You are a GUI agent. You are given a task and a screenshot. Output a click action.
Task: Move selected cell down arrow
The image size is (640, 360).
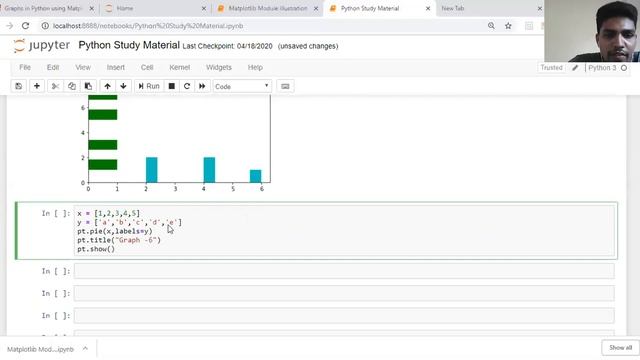coord(123,86)
